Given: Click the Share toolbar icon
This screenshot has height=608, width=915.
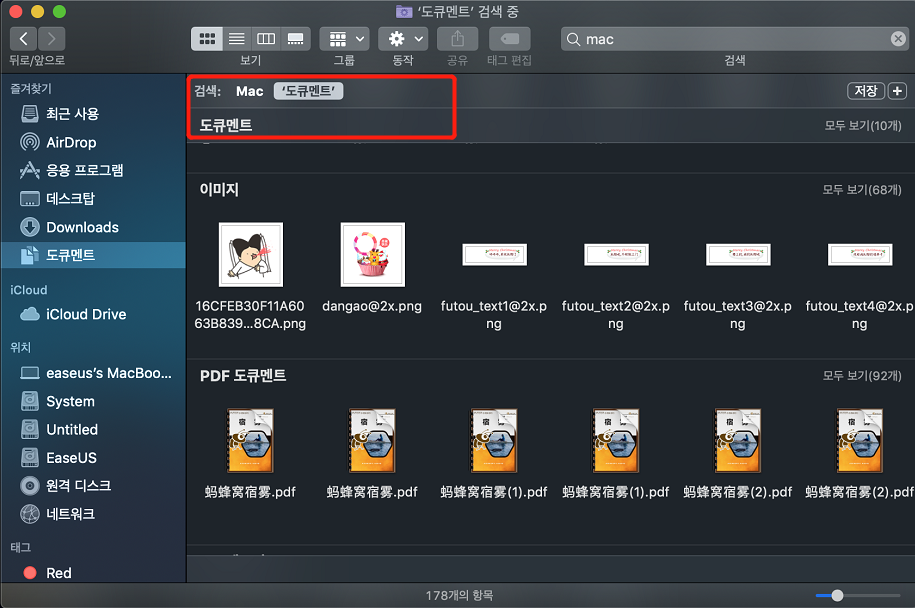Looking at the screenshot, I should point(457,39).
